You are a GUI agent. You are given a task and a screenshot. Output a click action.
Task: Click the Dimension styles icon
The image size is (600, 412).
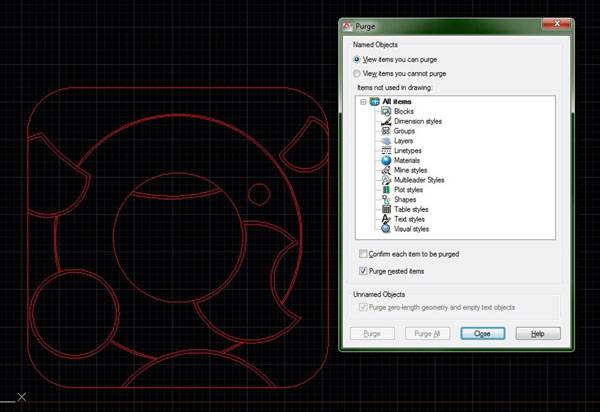(x=385, y=122)
